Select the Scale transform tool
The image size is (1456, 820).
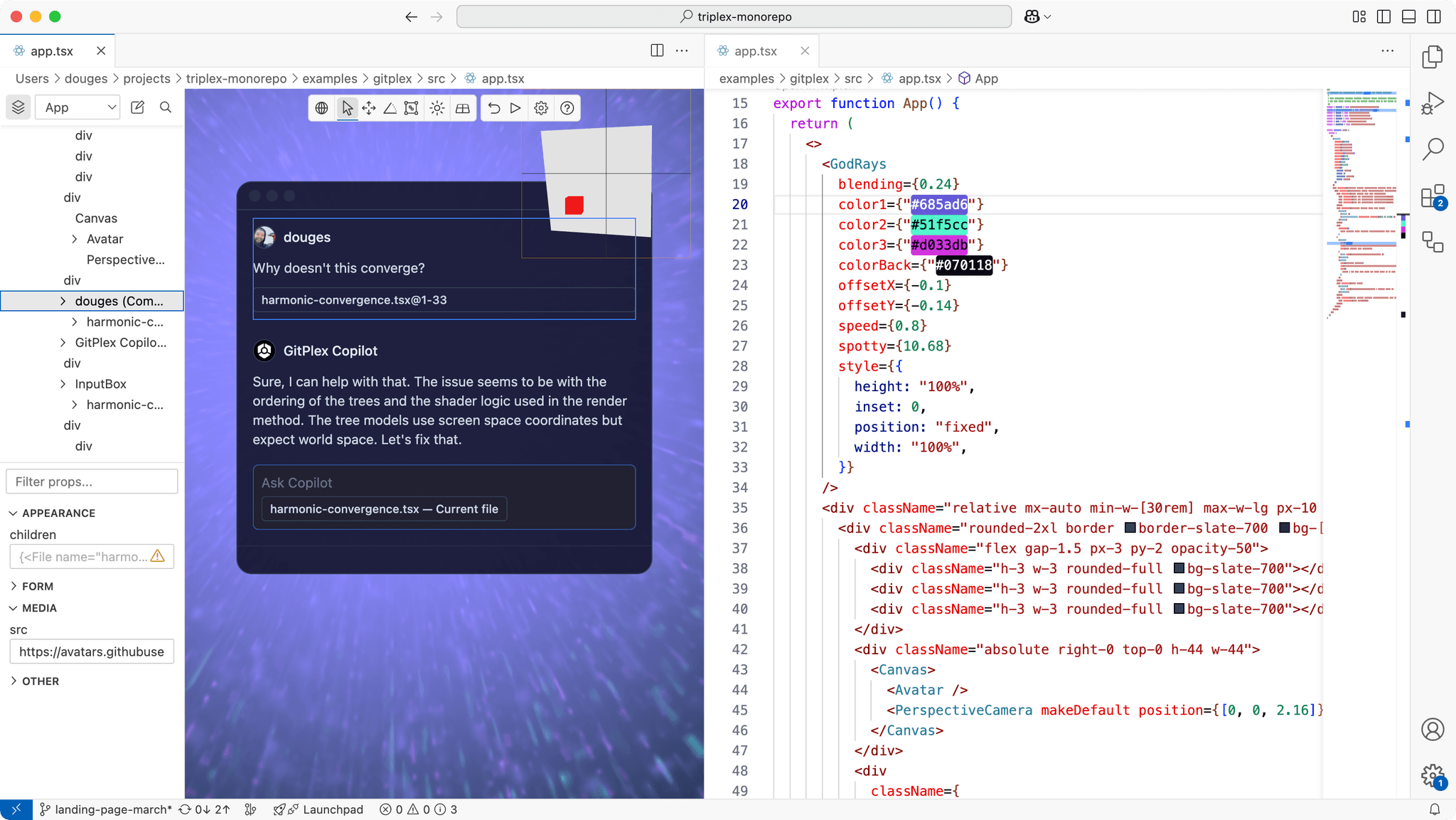click(x=412, y=107)
